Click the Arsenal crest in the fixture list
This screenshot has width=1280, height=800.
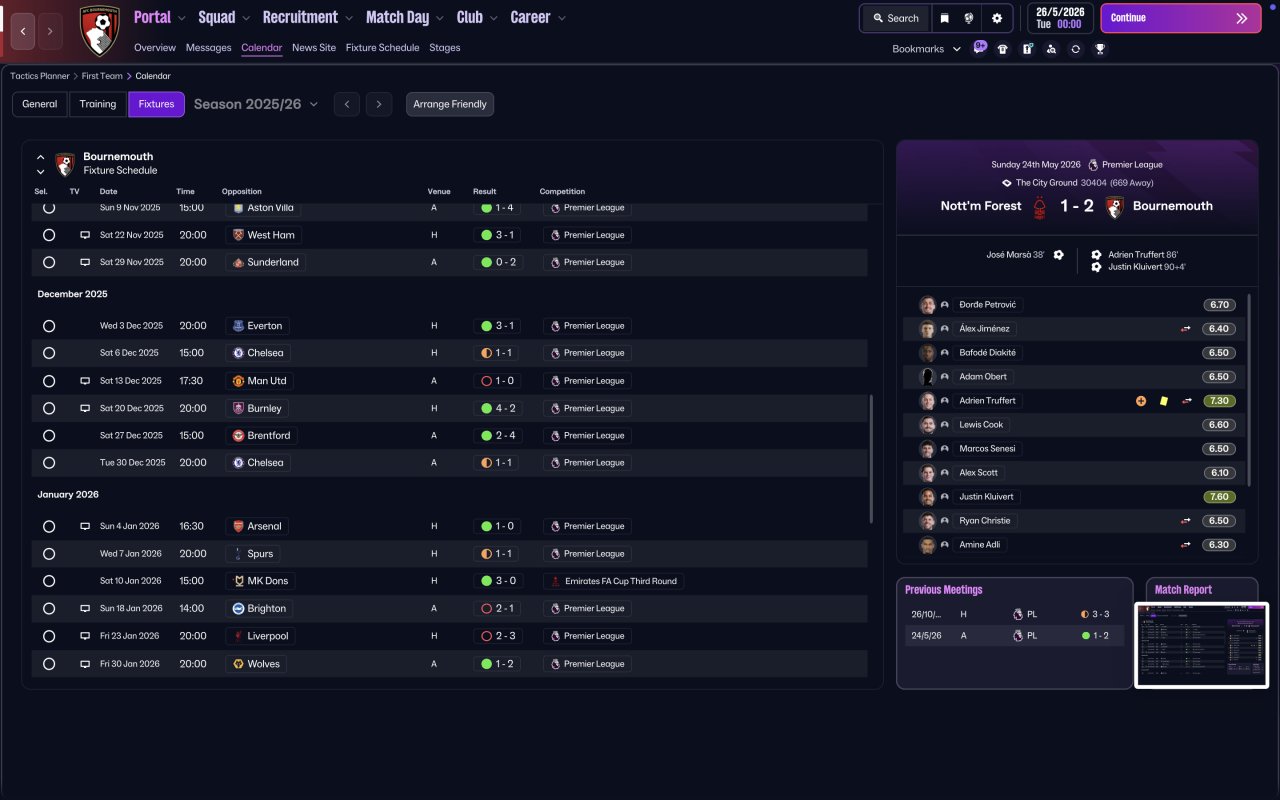click(x=238, y=526)
